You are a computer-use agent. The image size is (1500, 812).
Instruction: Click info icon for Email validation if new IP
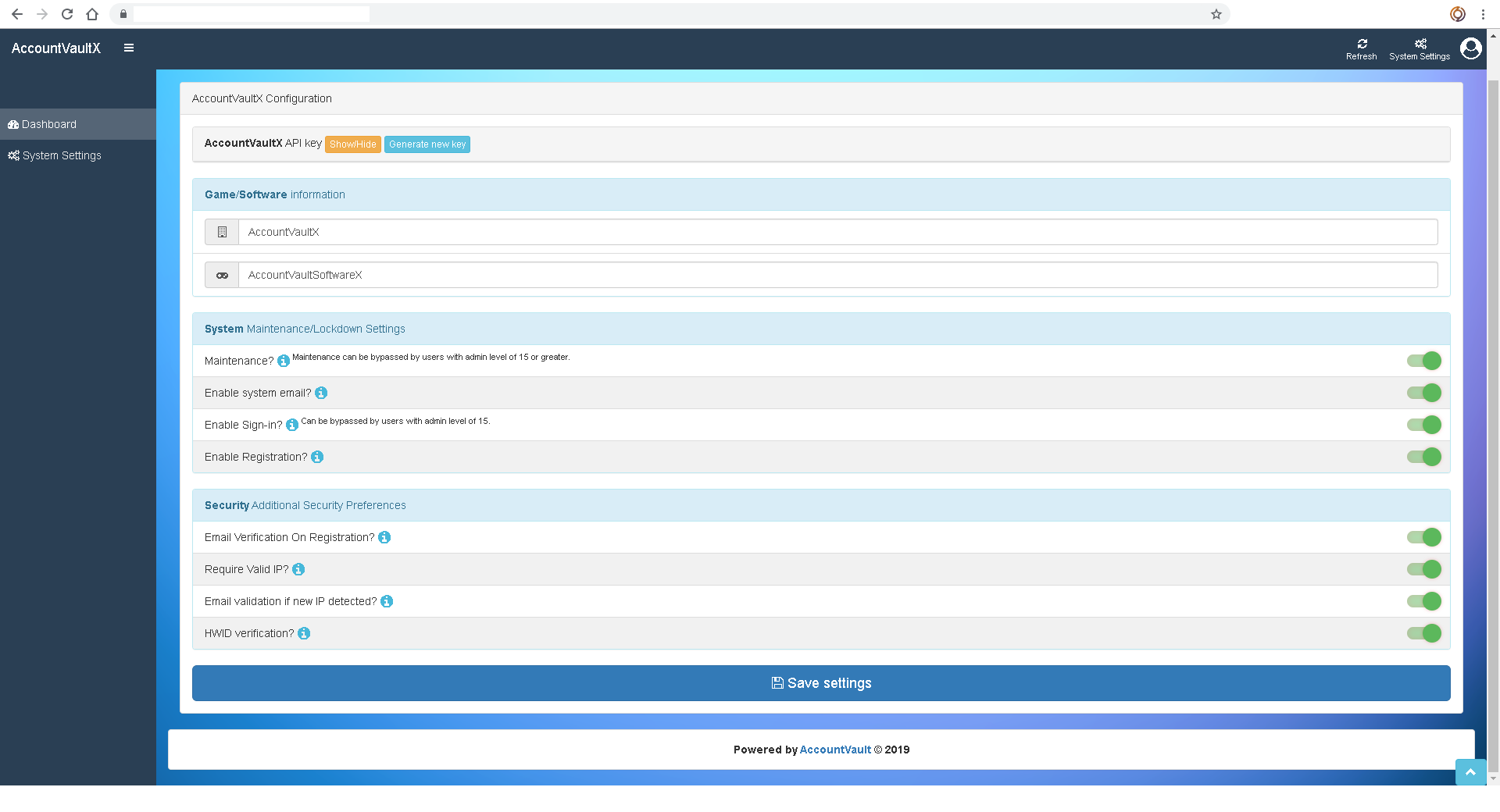point(387,601)
